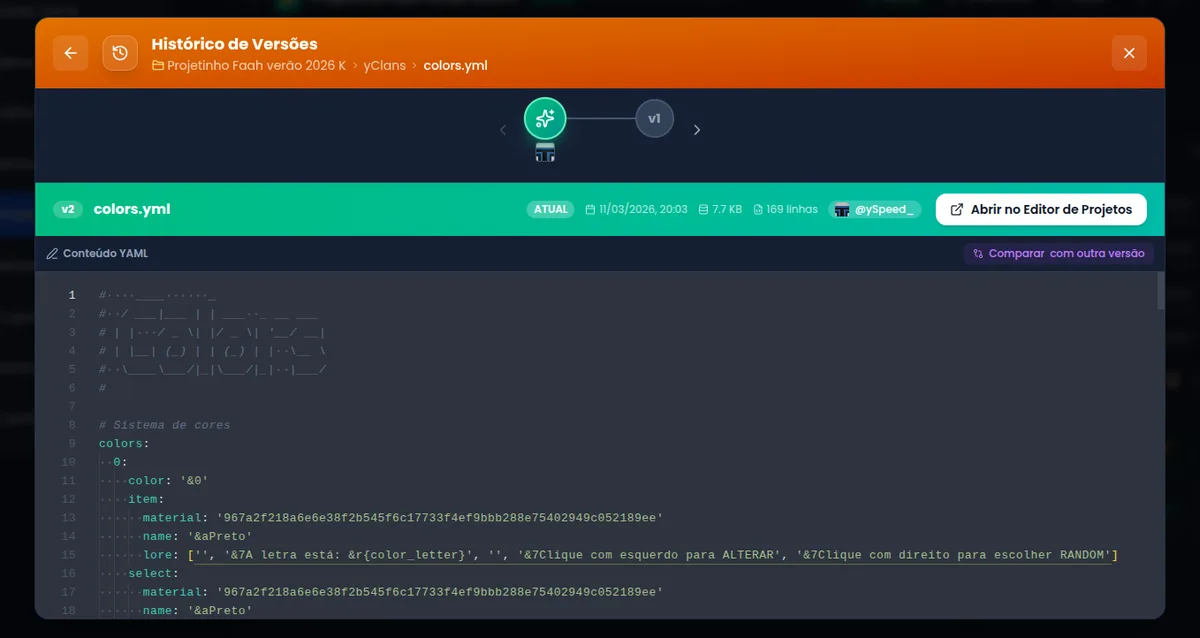1200x638 pixels.
Task: Click the calendar icon beside the date
Action: pyautogui.click(x=590, y=210)
